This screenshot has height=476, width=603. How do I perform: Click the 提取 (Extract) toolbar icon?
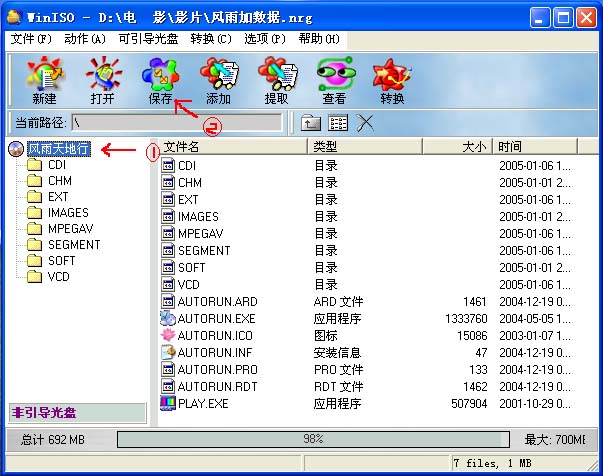[x=276, y=79]
